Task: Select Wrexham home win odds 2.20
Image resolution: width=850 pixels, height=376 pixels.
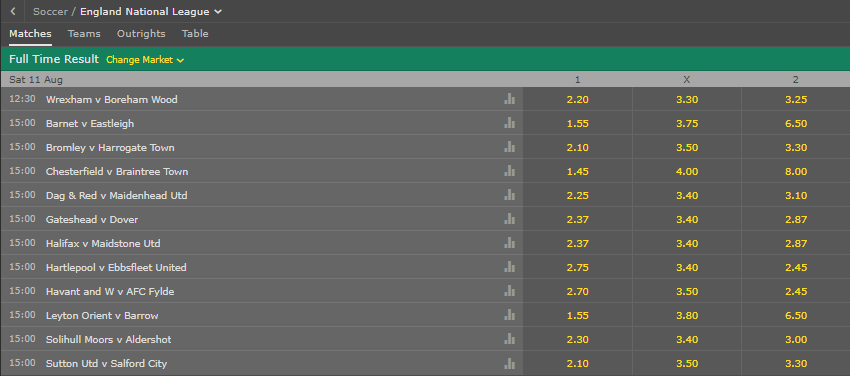Action: pyautogui.click(x=577, y=99)
